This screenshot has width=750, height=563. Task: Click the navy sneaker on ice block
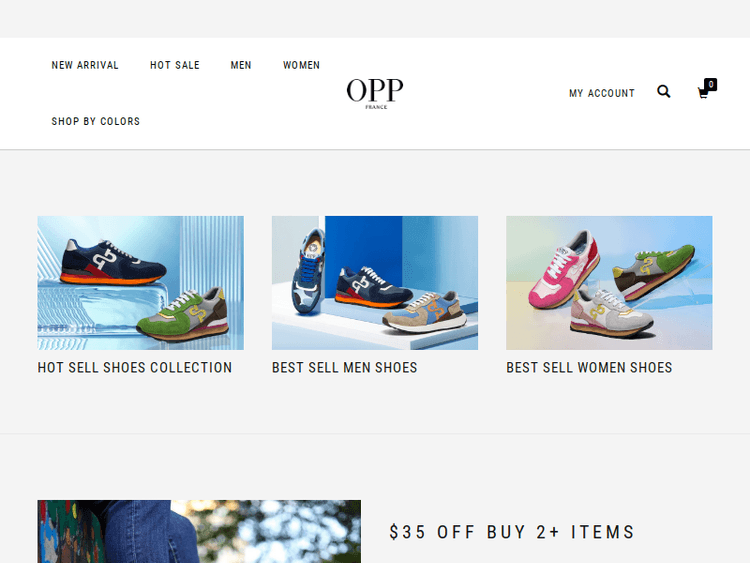tap(113, 262)
